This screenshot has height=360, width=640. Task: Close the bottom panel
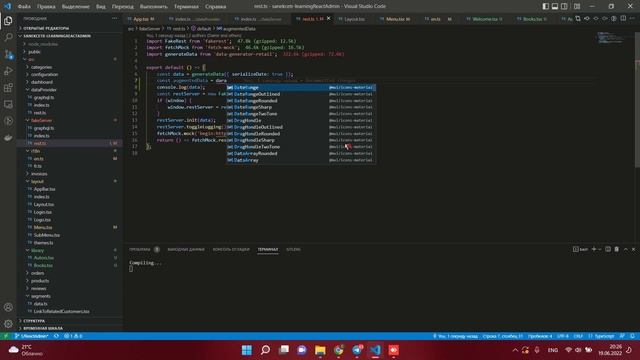(x=633, y=249)
